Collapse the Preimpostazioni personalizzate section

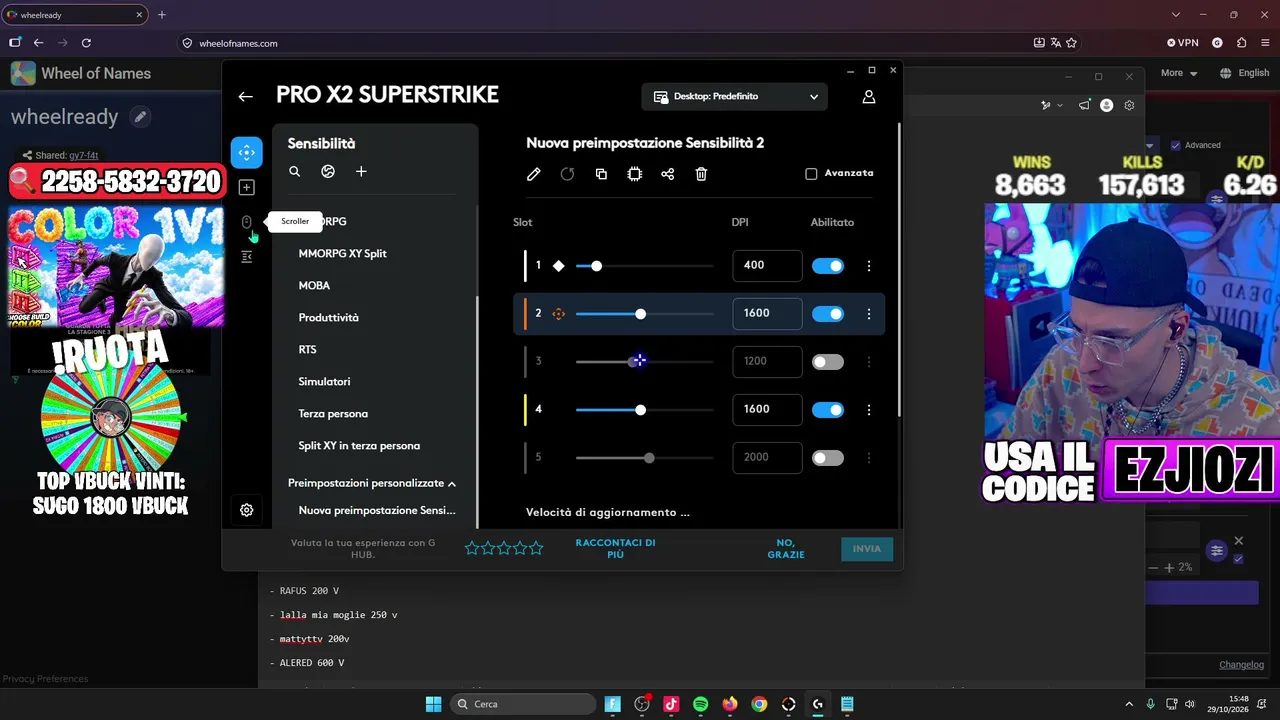pos(452,484)
